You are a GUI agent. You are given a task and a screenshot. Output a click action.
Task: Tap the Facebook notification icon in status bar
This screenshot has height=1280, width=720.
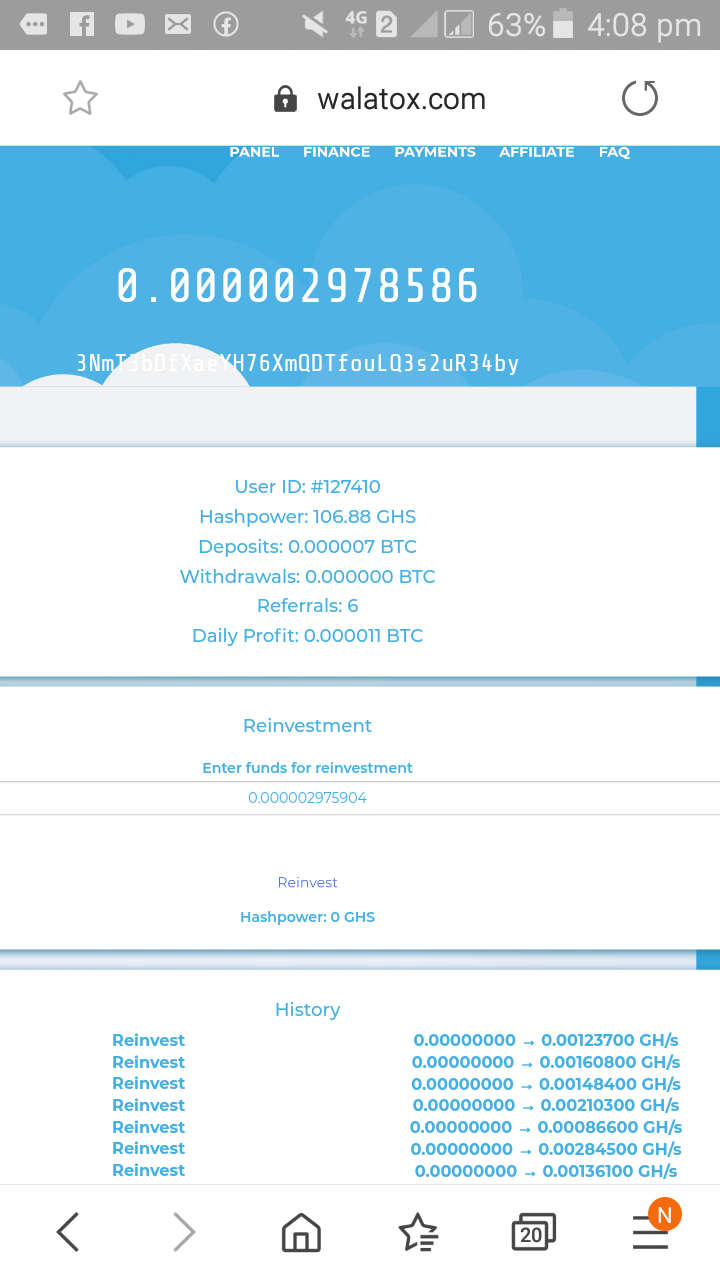click(82, 24)
